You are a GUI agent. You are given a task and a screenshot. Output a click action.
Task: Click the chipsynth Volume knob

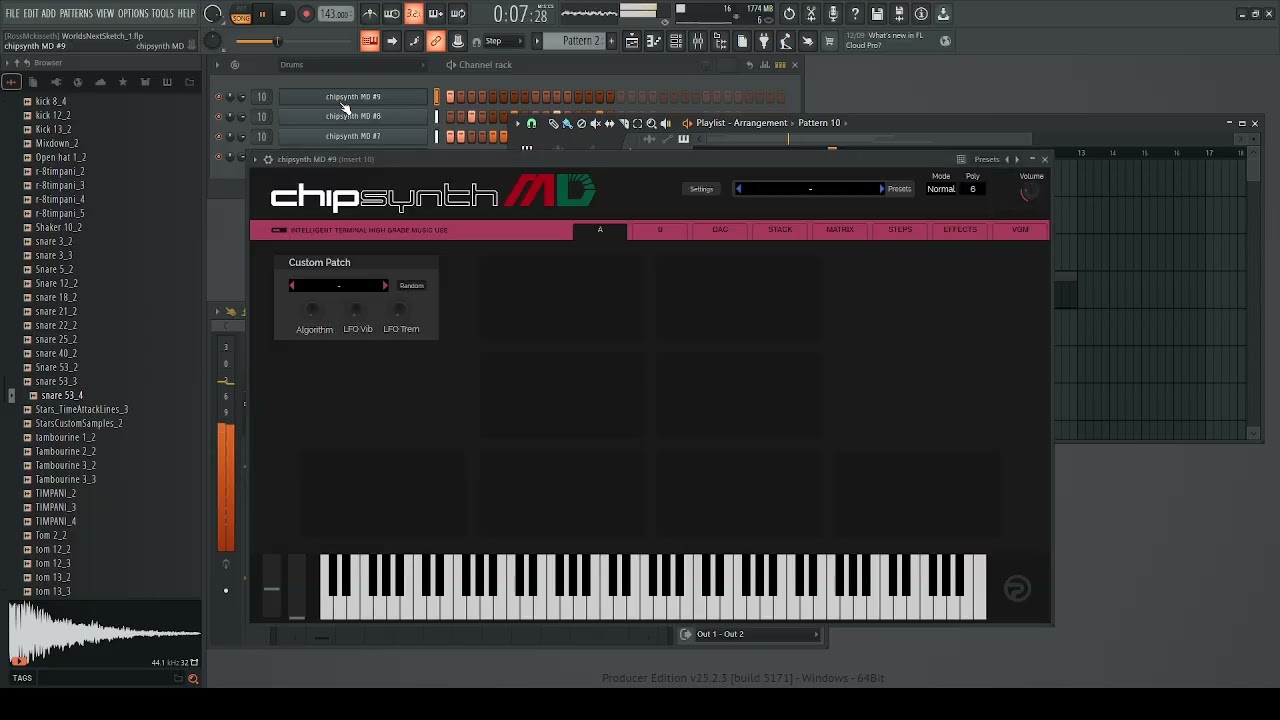(x=1029, y=193)
